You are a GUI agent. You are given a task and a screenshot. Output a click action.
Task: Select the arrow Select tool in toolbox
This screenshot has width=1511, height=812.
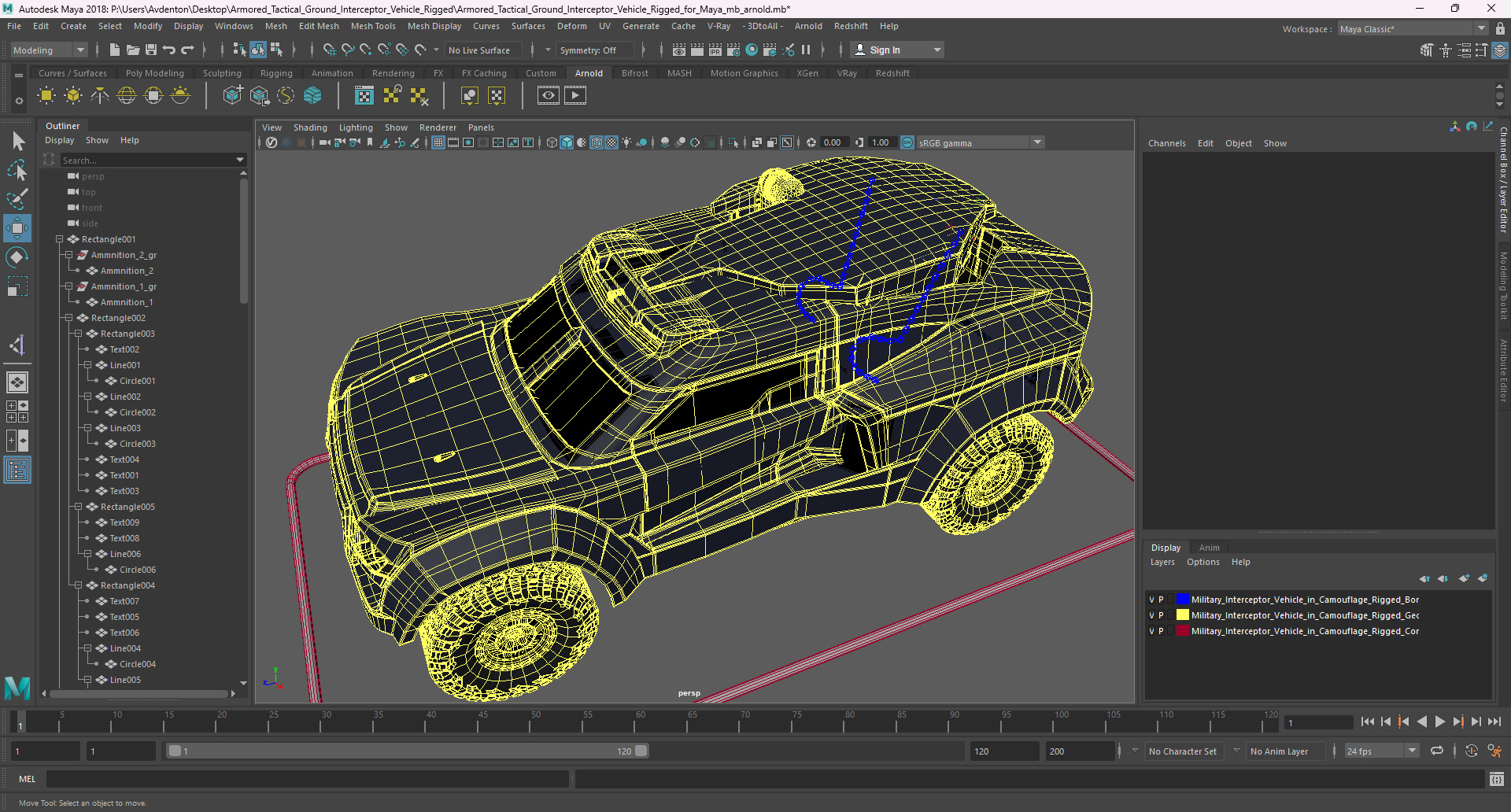17,142
